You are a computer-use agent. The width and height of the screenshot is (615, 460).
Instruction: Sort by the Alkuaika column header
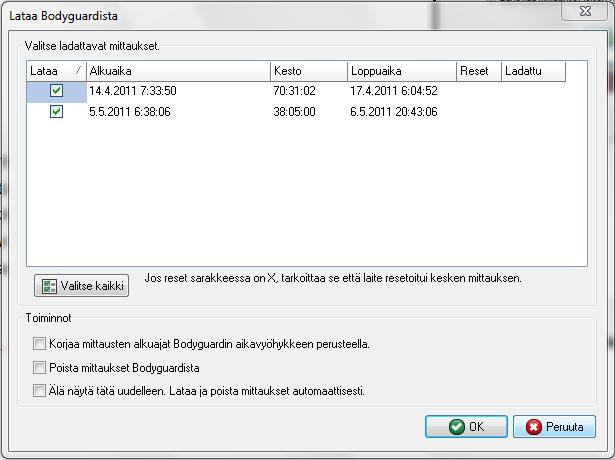[x=178, y=71]
